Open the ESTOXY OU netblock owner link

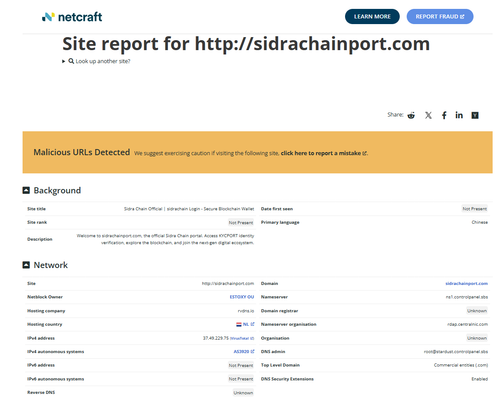click(242, 297)
